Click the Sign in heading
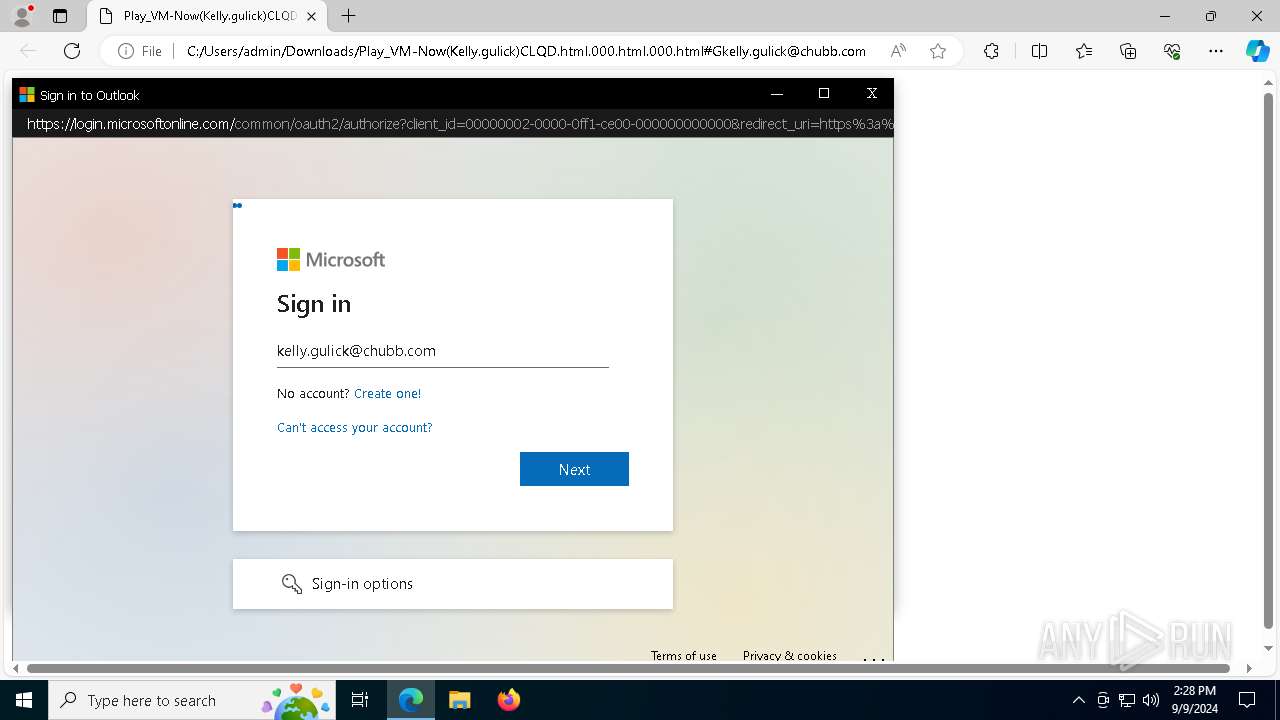1280x720 pixels. point(314,304)
